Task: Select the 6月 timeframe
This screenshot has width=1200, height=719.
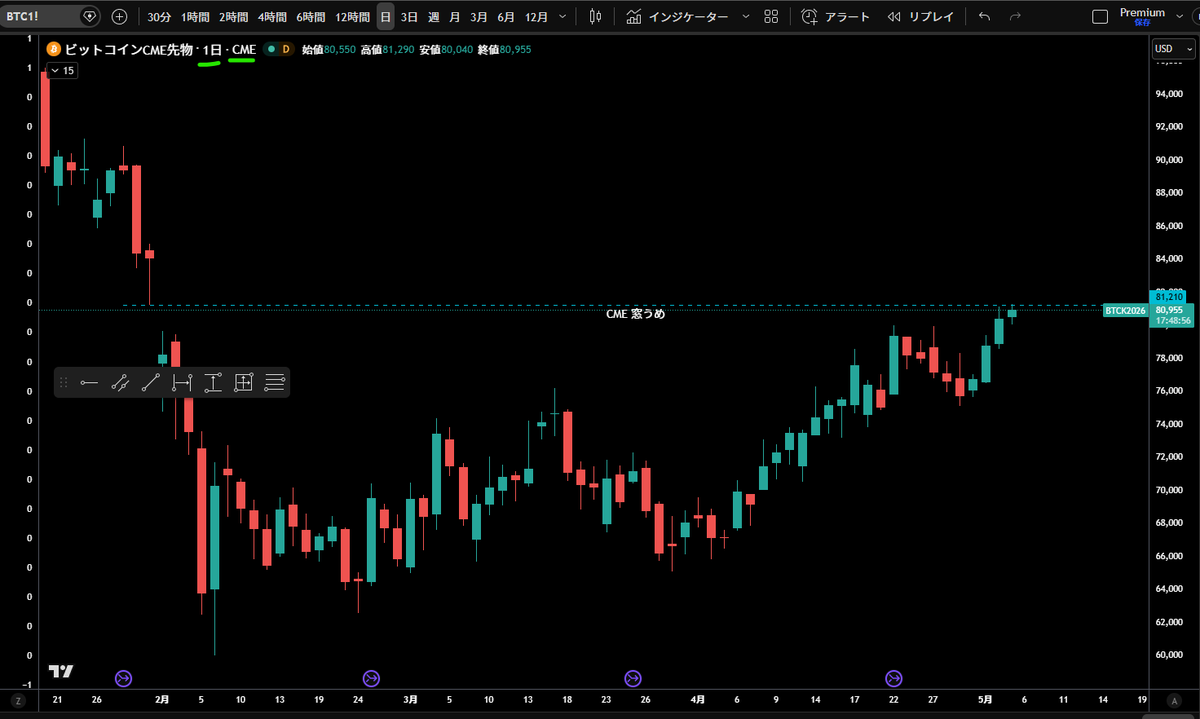Action: 506,17
